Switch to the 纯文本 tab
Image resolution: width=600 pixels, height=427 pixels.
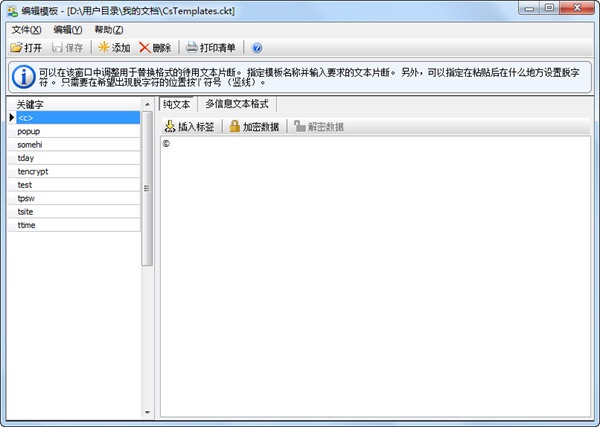coord(176,104)
